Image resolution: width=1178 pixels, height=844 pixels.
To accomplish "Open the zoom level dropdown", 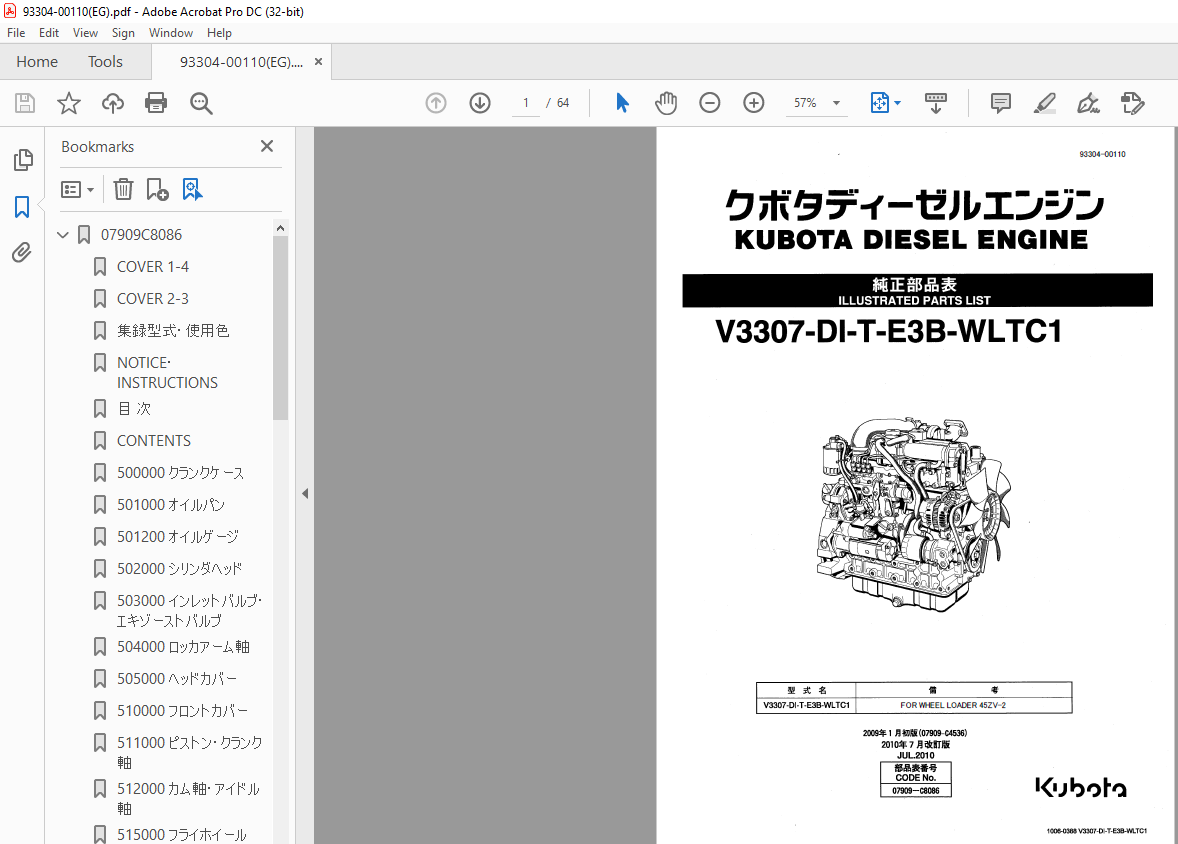I will coord(836,103).
